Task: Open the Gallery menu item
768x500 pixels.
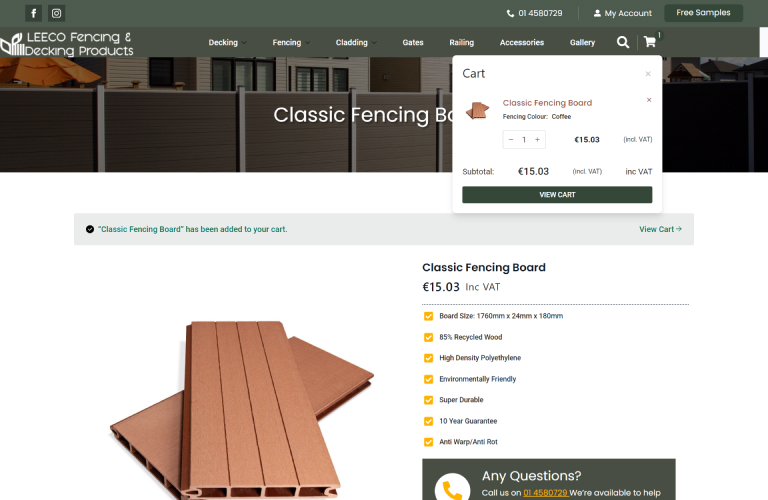Action: click(582, 43)
